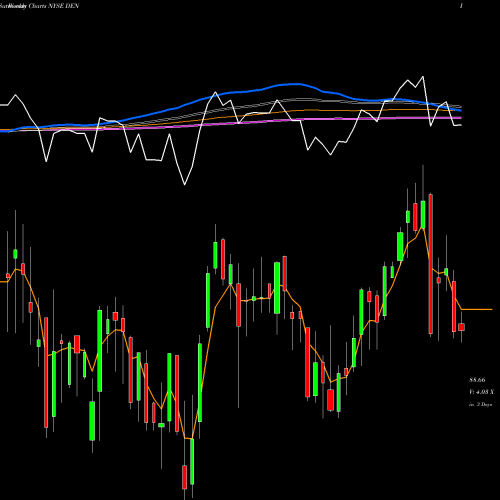Click the V: 4.03 X volume label
This screenshot has width=500, height=500.
481,392
